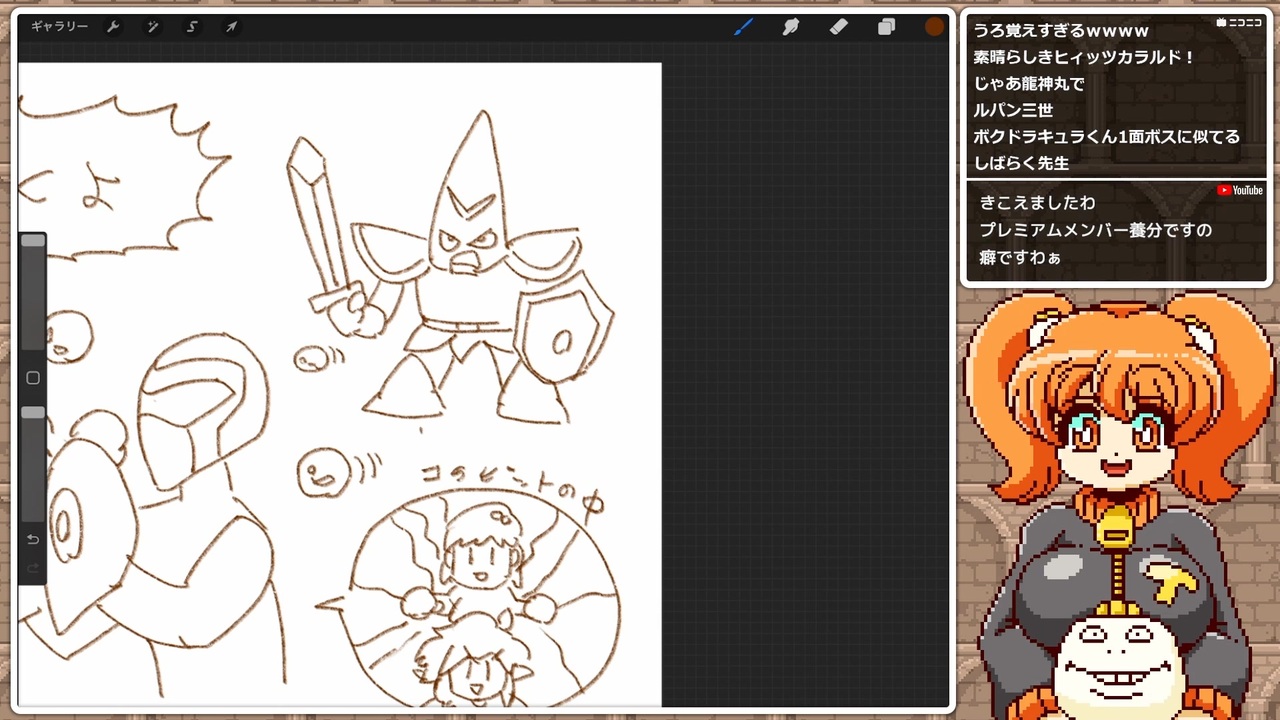The width and height of the screenshot is (1280, 720).
Task: Click the YouTube logo in chat panel
Action: click(1240, 190)
